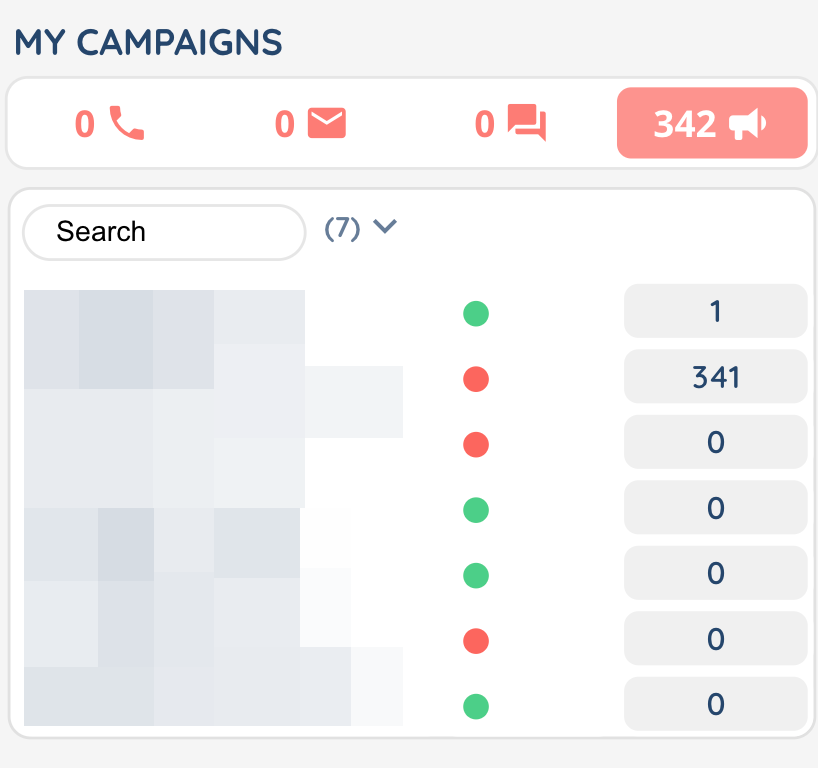This screenshot has width=818, height=768.
Task: Open the count badge showing 341
Action: point(715,377)
